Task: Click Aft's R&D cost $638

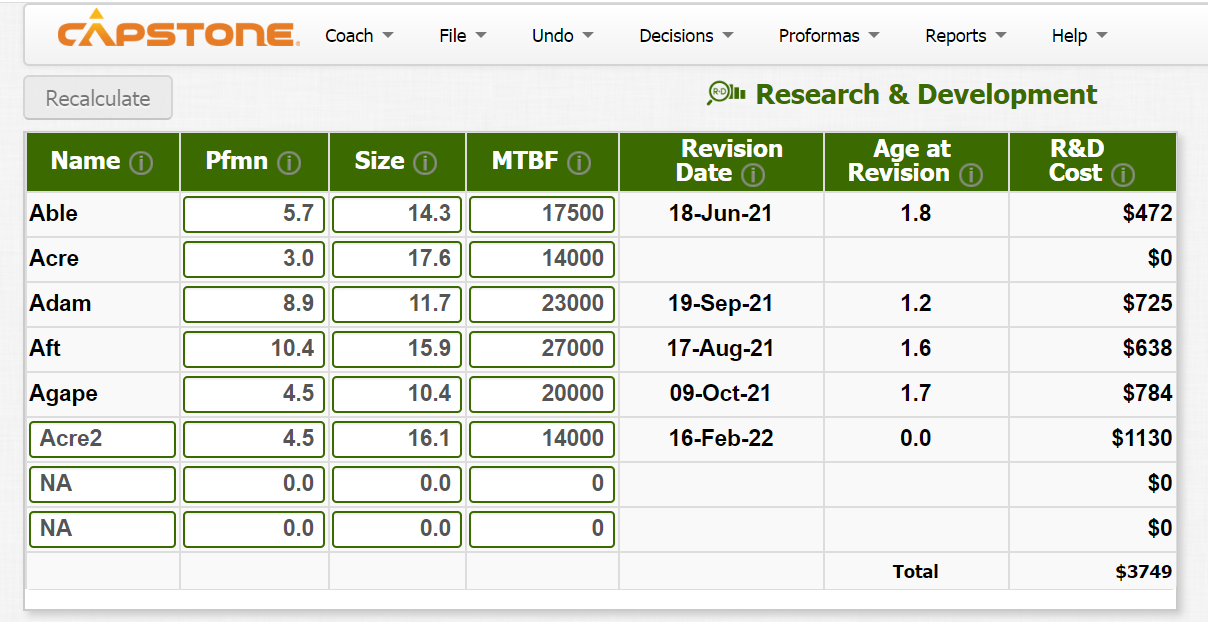Action: click(1147, 349)
